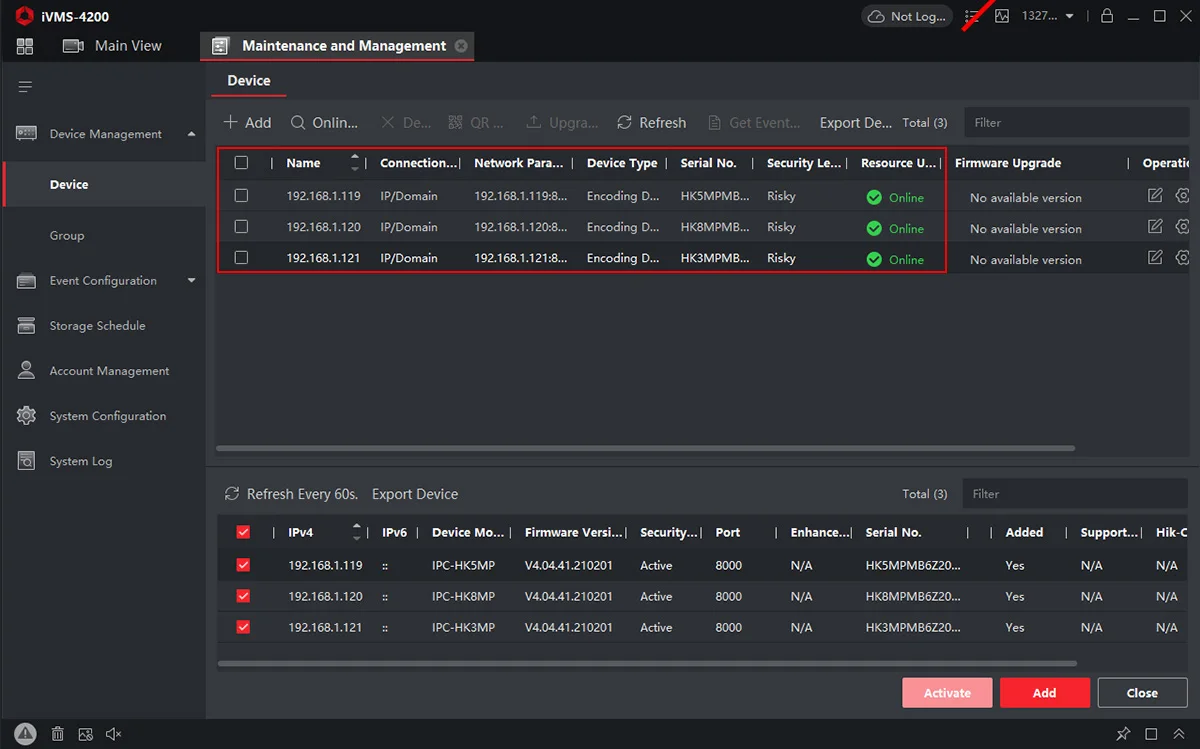Click the pin icon in status bar

click(1123, 734)
